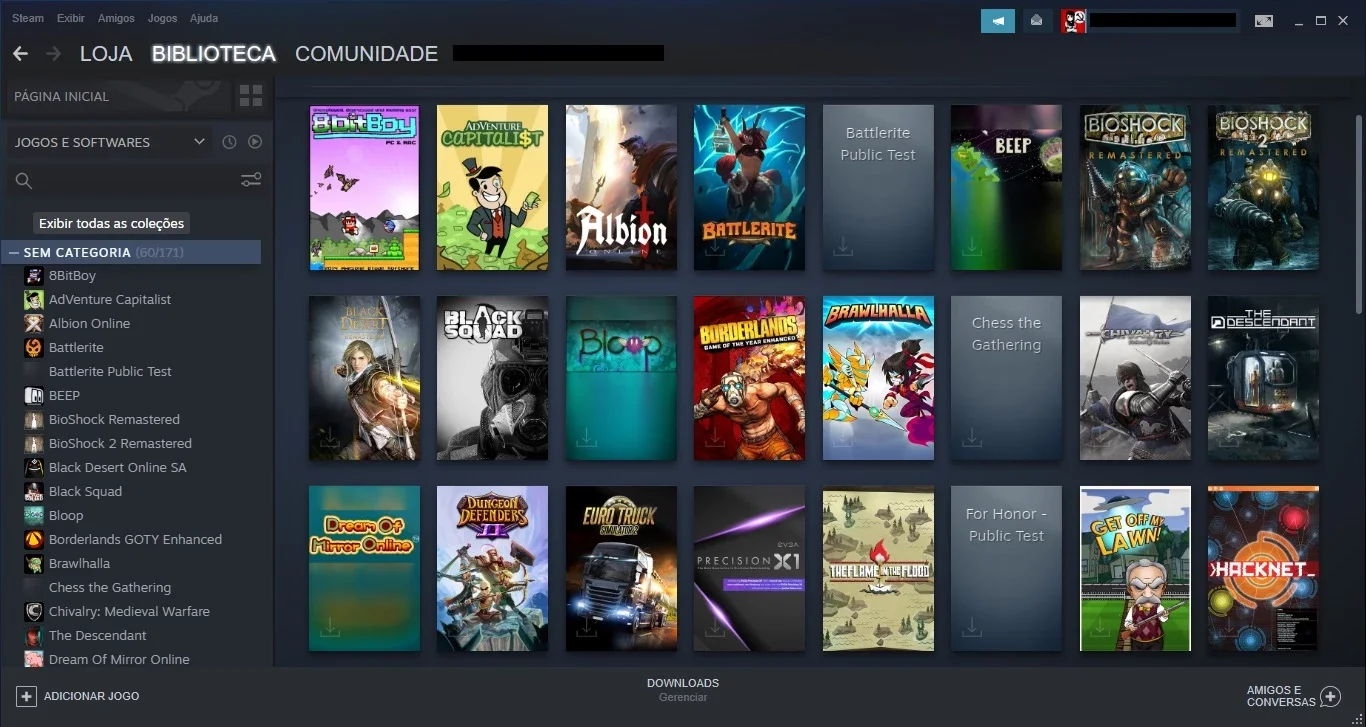Click the Battlerite list icon
Image resolution: width=1366 pixels, height=727 pixels.
coord(34,347)
